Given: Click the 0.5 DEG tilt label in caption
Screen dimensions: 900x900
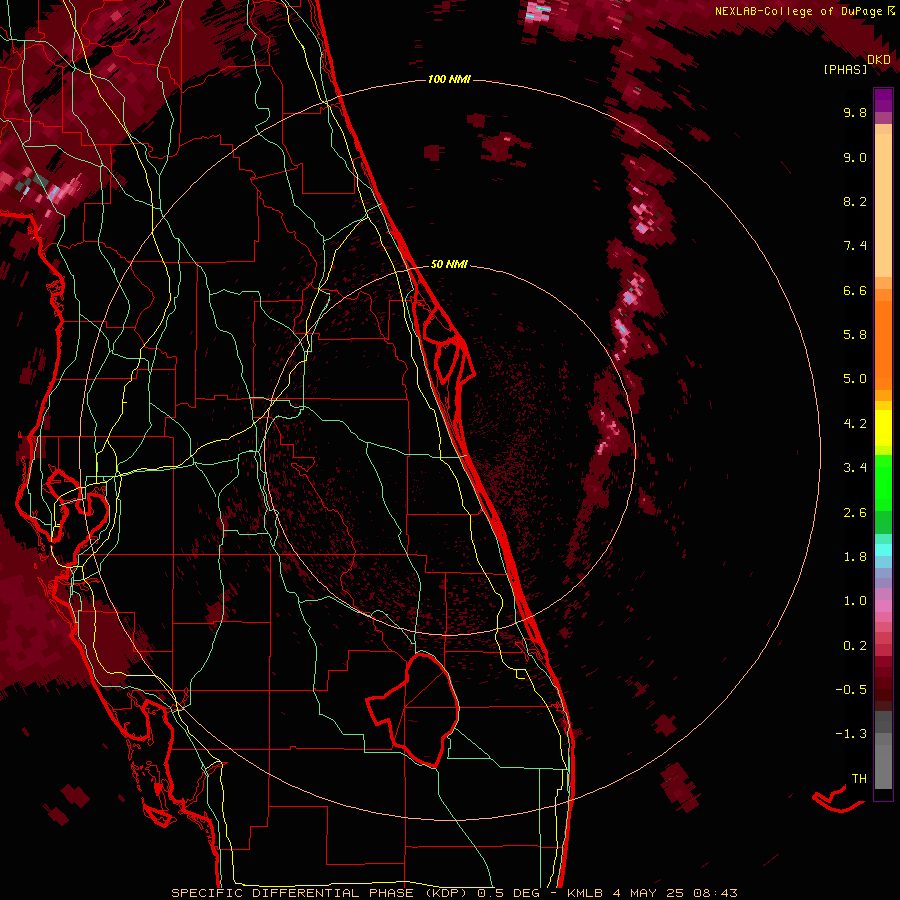Looking at the screenshot, I should tap(509, 893).
